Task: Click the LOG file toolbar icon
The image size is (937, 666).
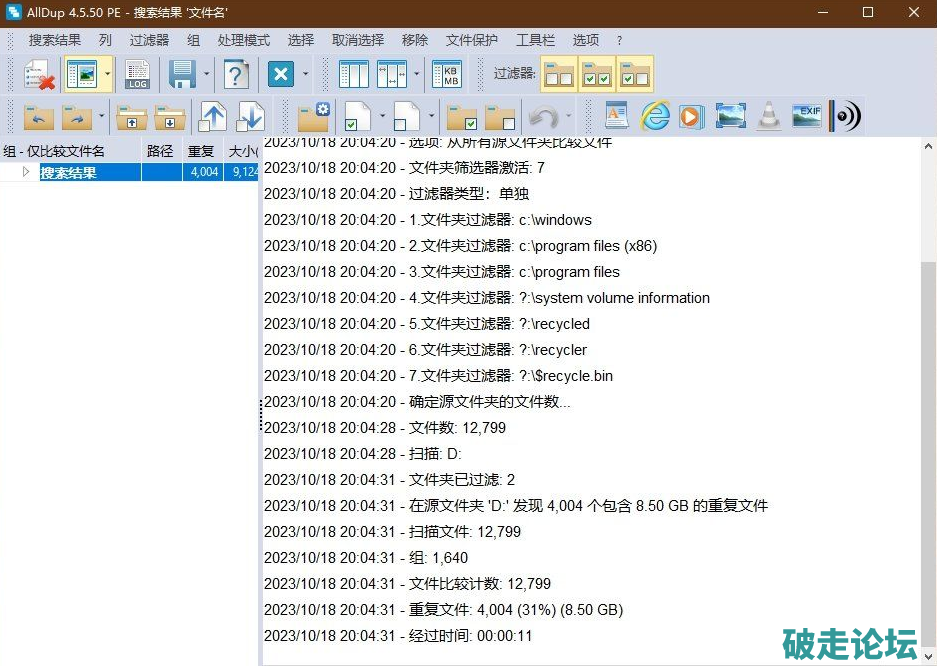Action: point(137,75)
